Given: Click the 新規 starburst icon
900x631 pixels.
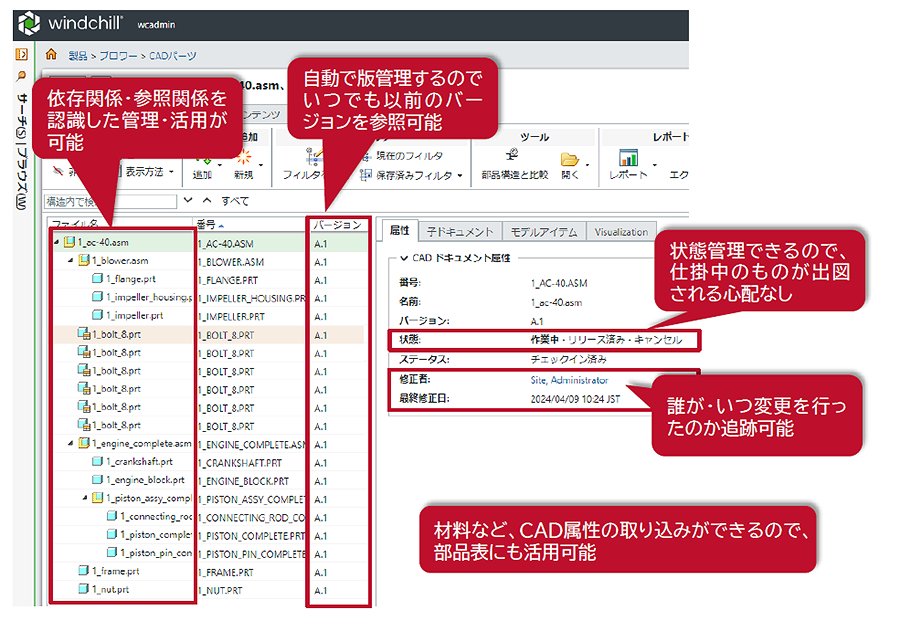Looking at the screenshot, I should [244, 157].
